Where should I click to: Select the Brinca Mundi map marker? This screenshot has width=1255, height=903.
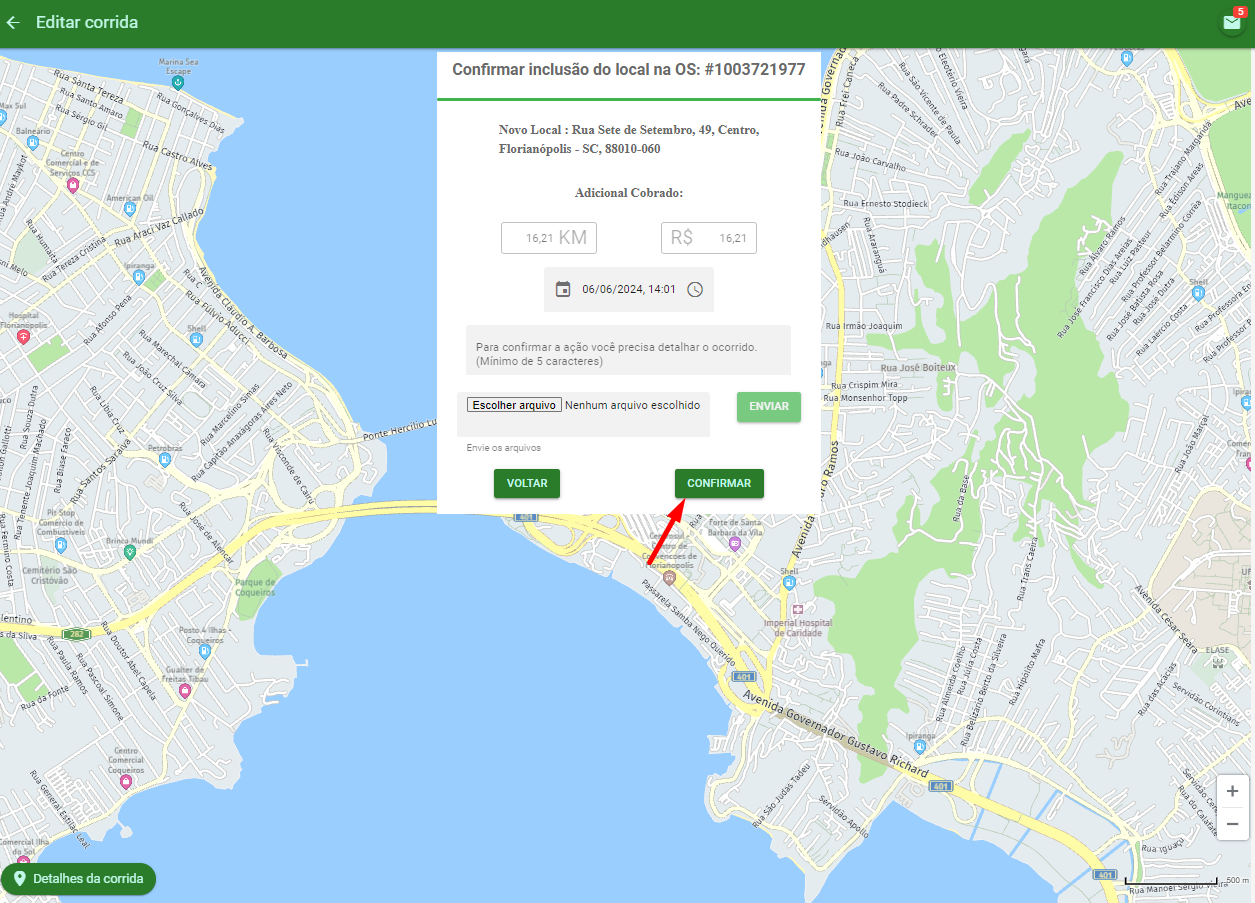click(128, 552)
